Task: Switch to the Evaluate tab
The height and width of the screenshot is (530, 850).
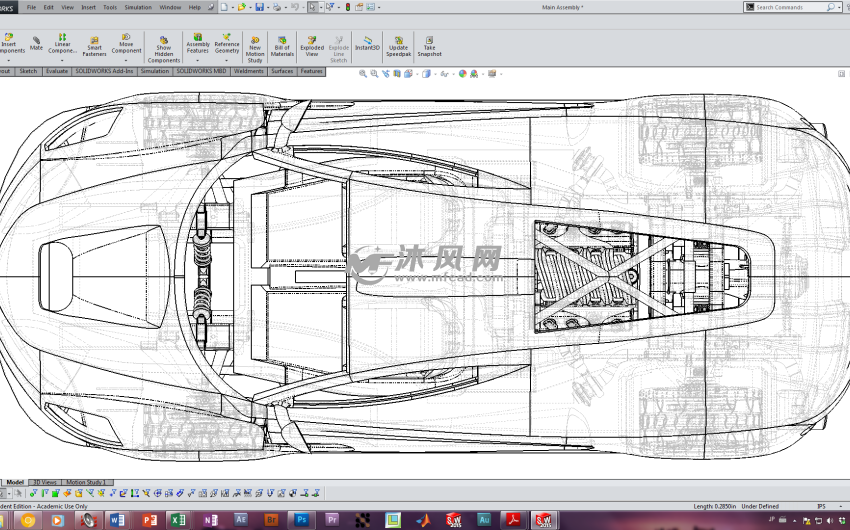Action: (57, 71)
